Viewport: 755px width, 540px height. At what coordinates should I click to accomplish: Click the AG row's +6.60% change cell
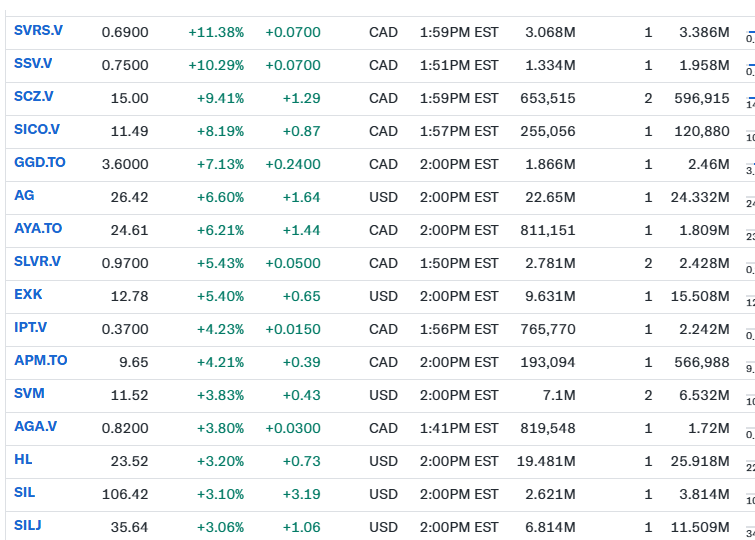[215, 197]
